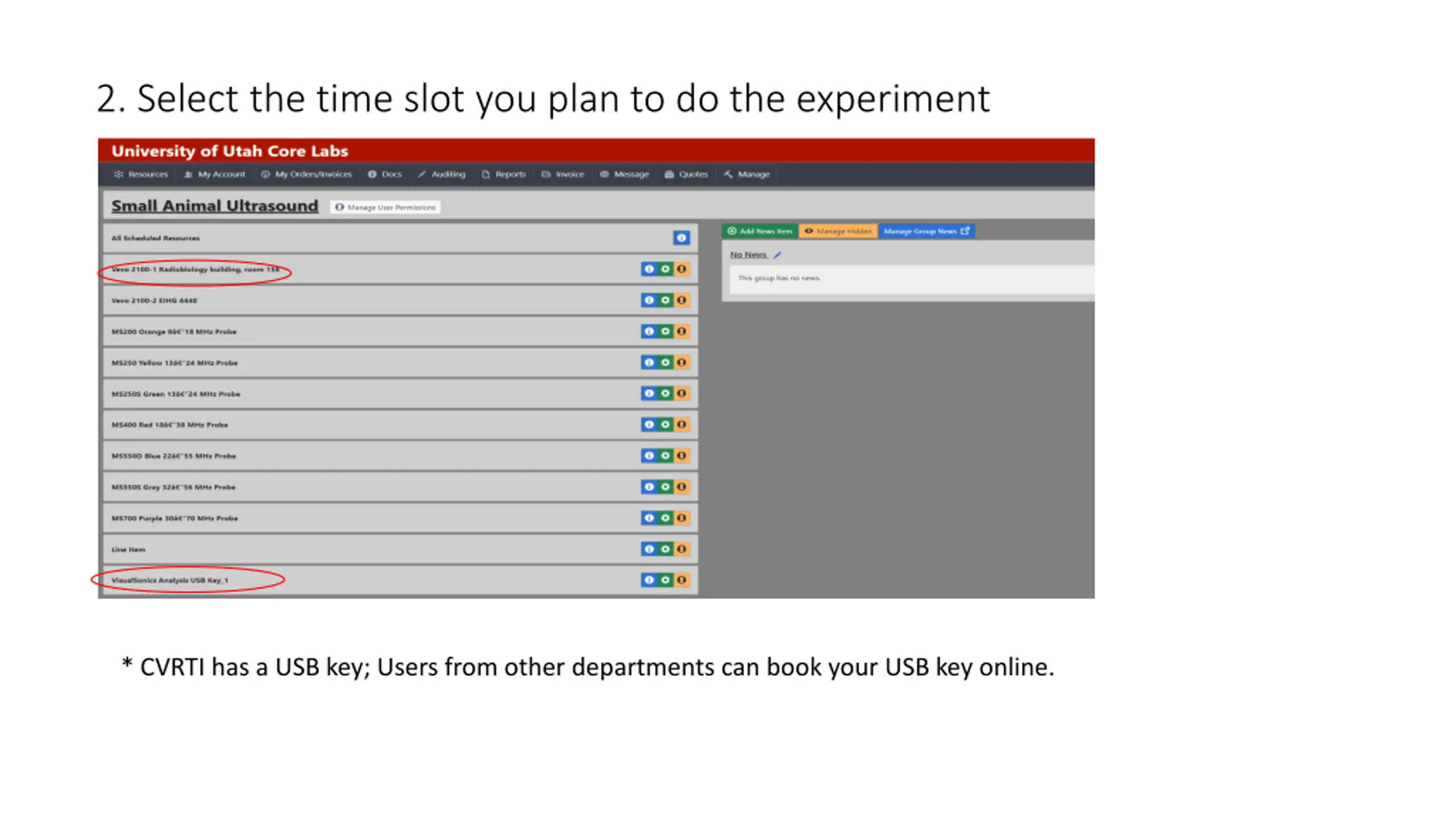The height and width of the screenshot is (819, 1456).
Task: Click orange user icon for MS550S Gray probe
Action: pos(681,487)
